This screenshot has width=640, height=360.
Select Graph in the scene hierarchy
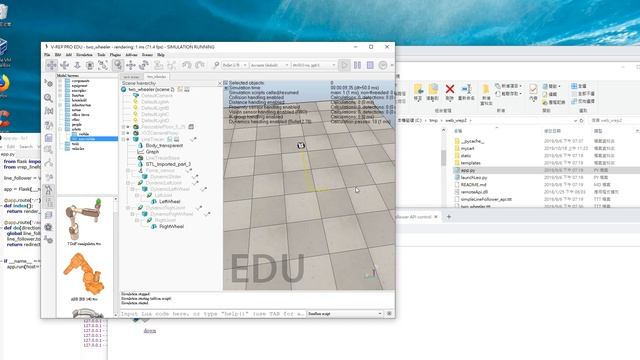point(152,151)
